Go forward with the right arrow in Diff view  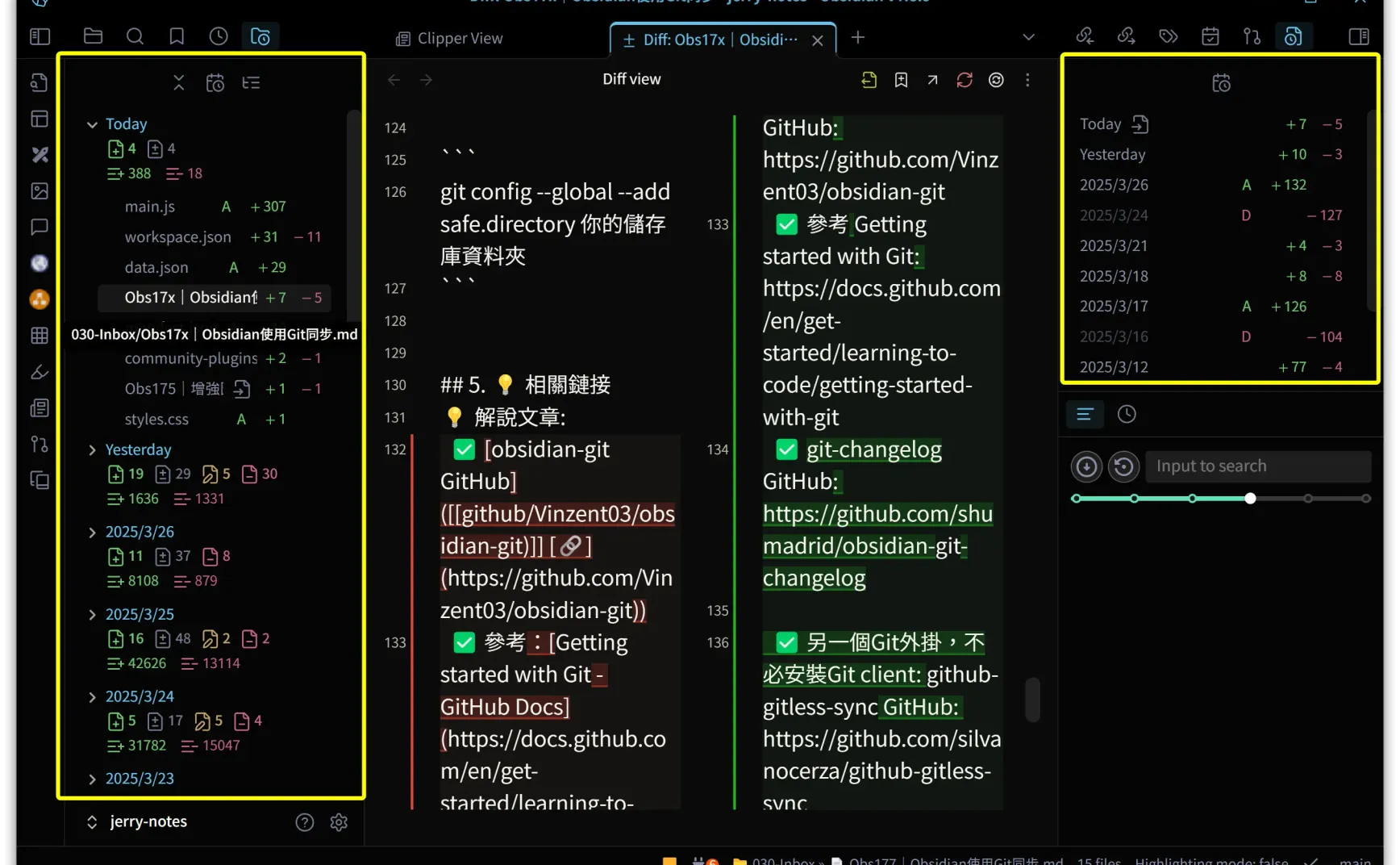[426, 80]
